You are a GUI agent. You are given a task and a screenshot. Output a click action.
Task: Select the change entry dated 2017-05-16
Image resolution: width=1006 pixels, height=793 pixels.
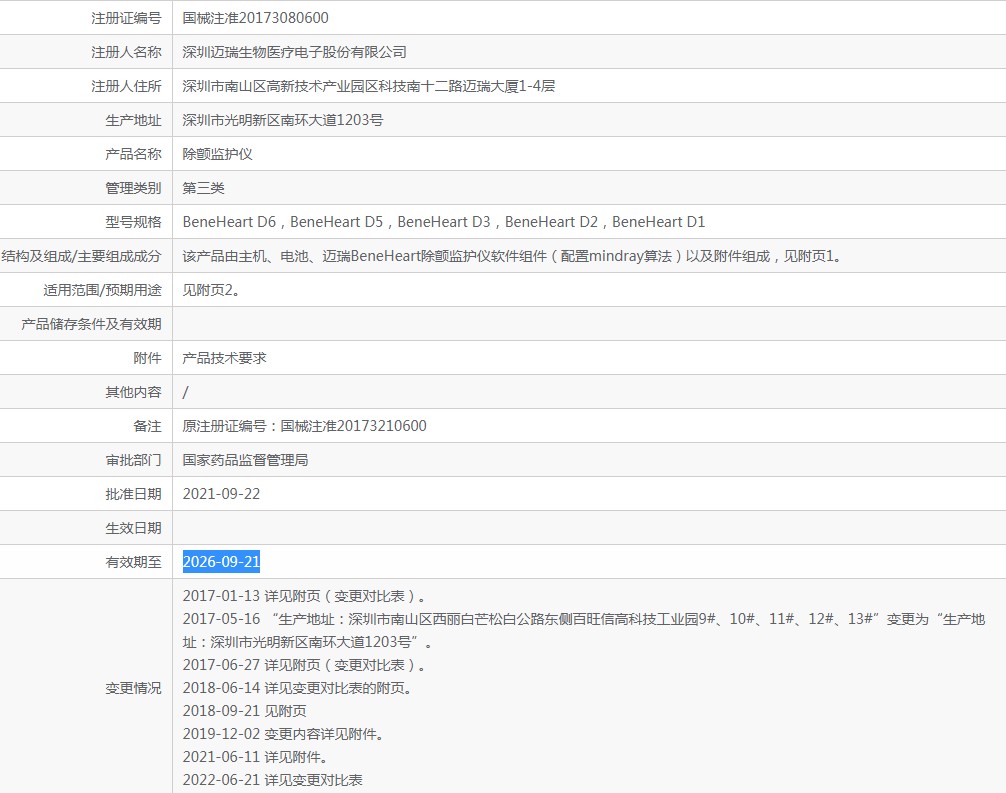(x=584, y=631)
